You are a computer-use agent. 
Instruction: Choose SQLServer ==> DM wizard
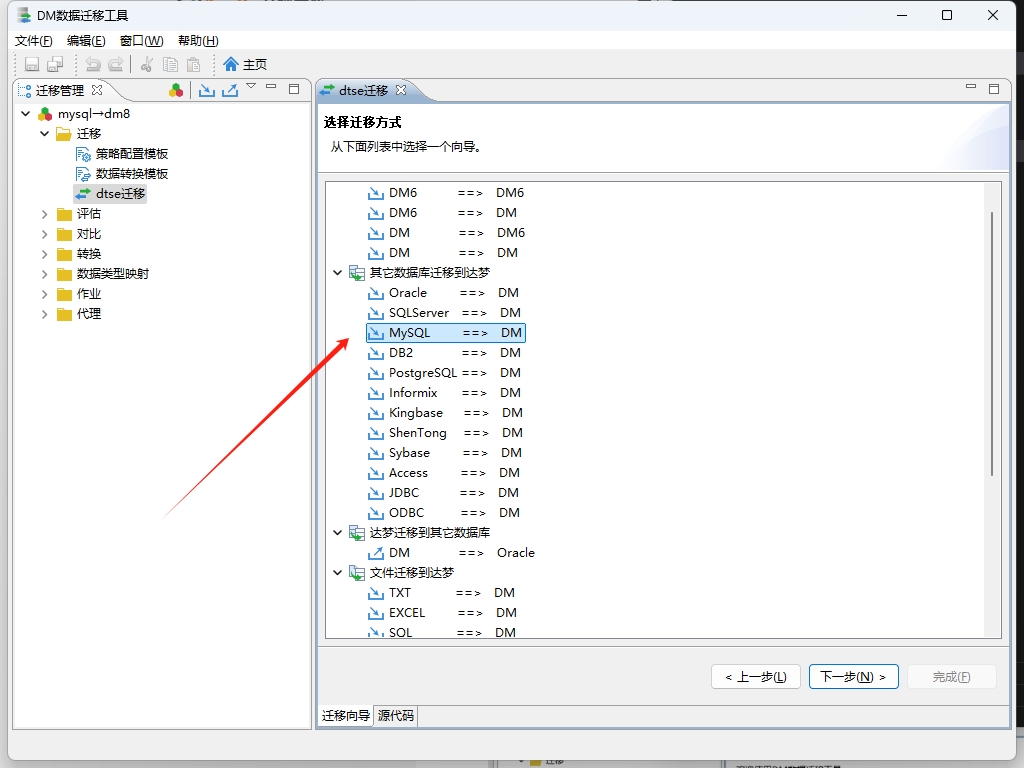(444, 313)
